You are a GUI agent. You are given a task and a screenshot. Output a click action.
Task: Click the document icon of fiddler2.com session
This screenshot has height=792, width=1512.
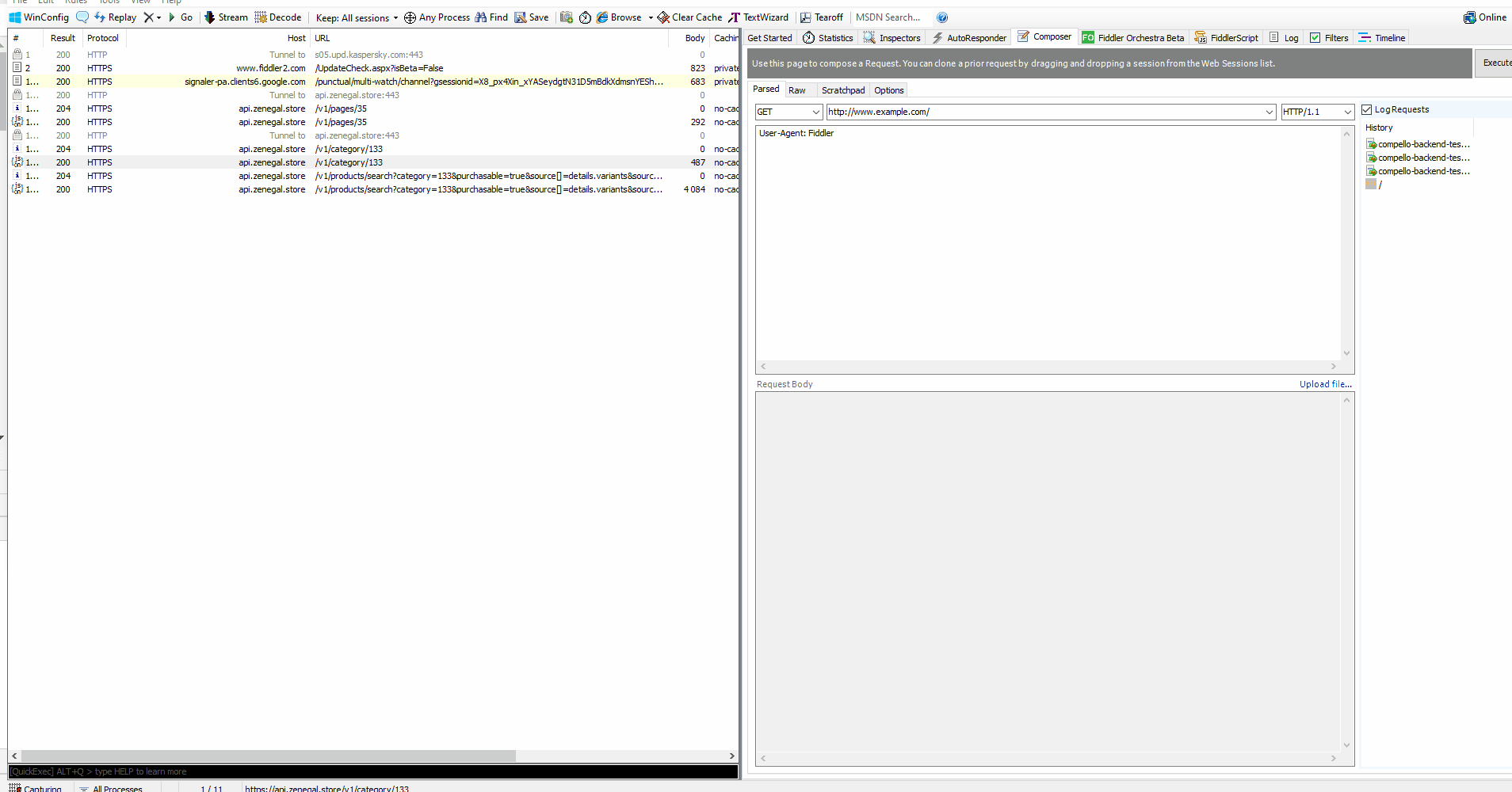click(17, 68)
